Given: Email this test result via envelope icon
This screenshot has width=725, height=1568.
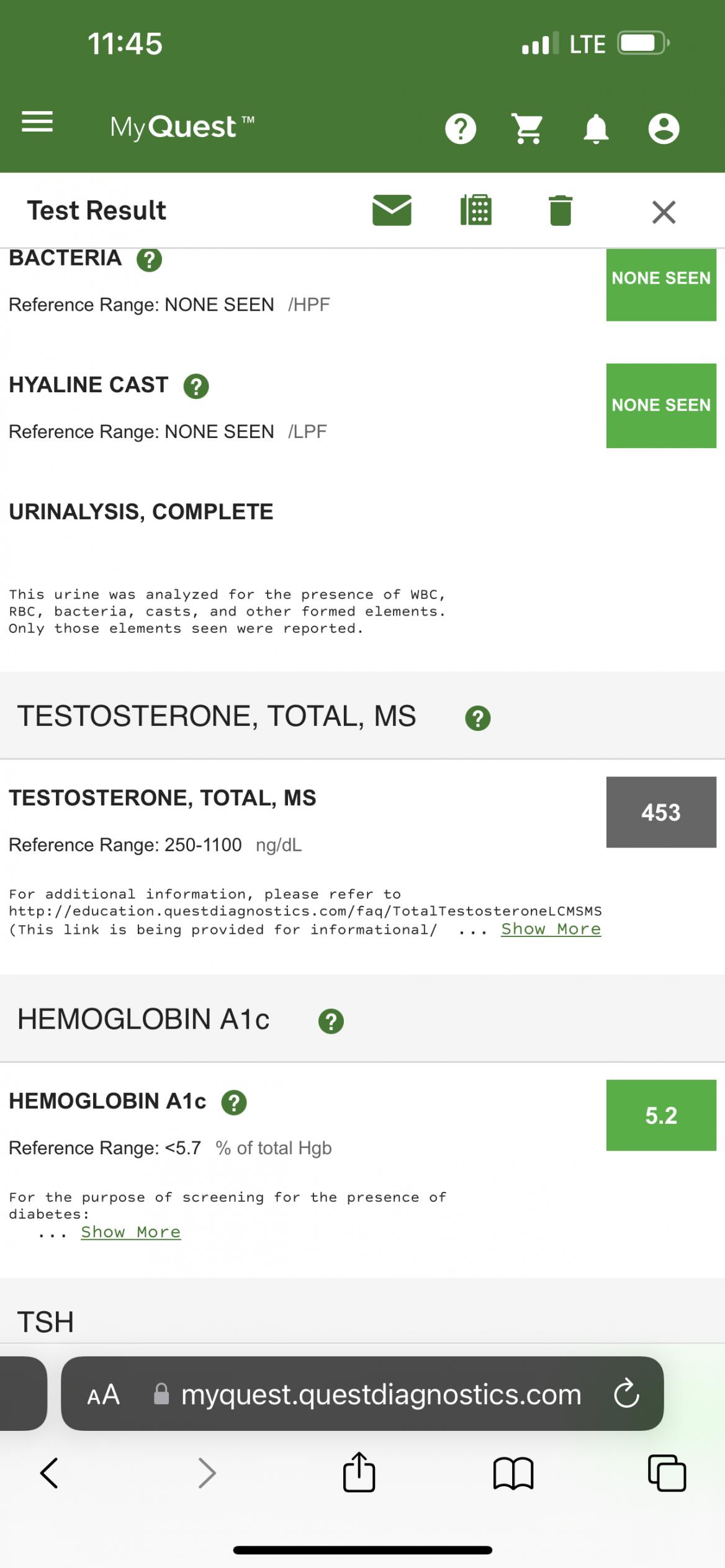Looking at the screenshot, I should point(392,210).
